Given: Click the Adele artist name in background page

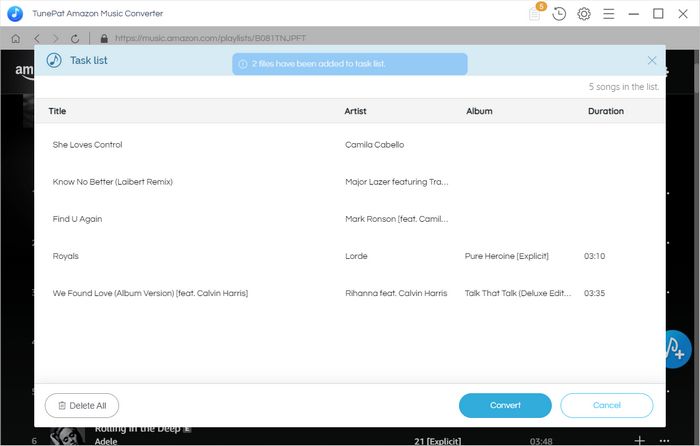Looking at the screenshot, I should 106,441.
